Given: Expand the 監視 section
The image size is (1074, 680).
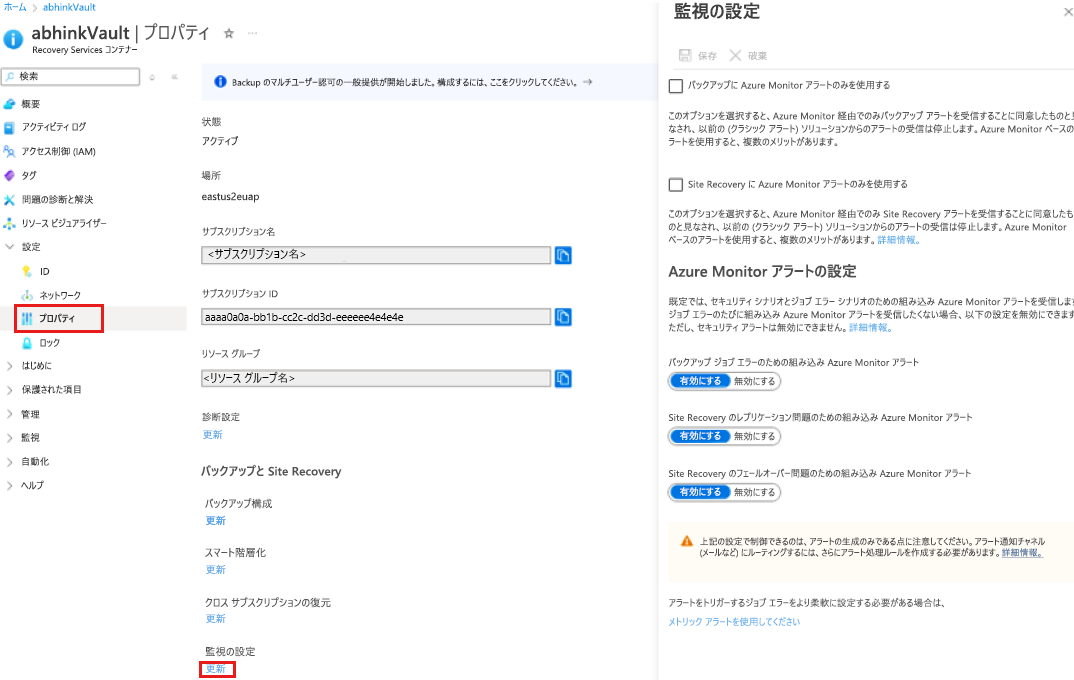Looking at the screenshot, I should (10, 438).
